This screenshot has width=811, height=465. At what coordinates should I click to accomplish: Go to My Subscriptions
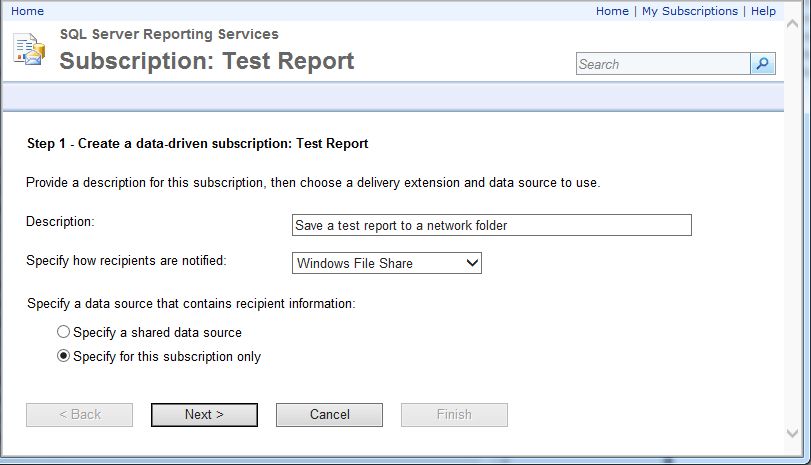click(x=690, y=11)
